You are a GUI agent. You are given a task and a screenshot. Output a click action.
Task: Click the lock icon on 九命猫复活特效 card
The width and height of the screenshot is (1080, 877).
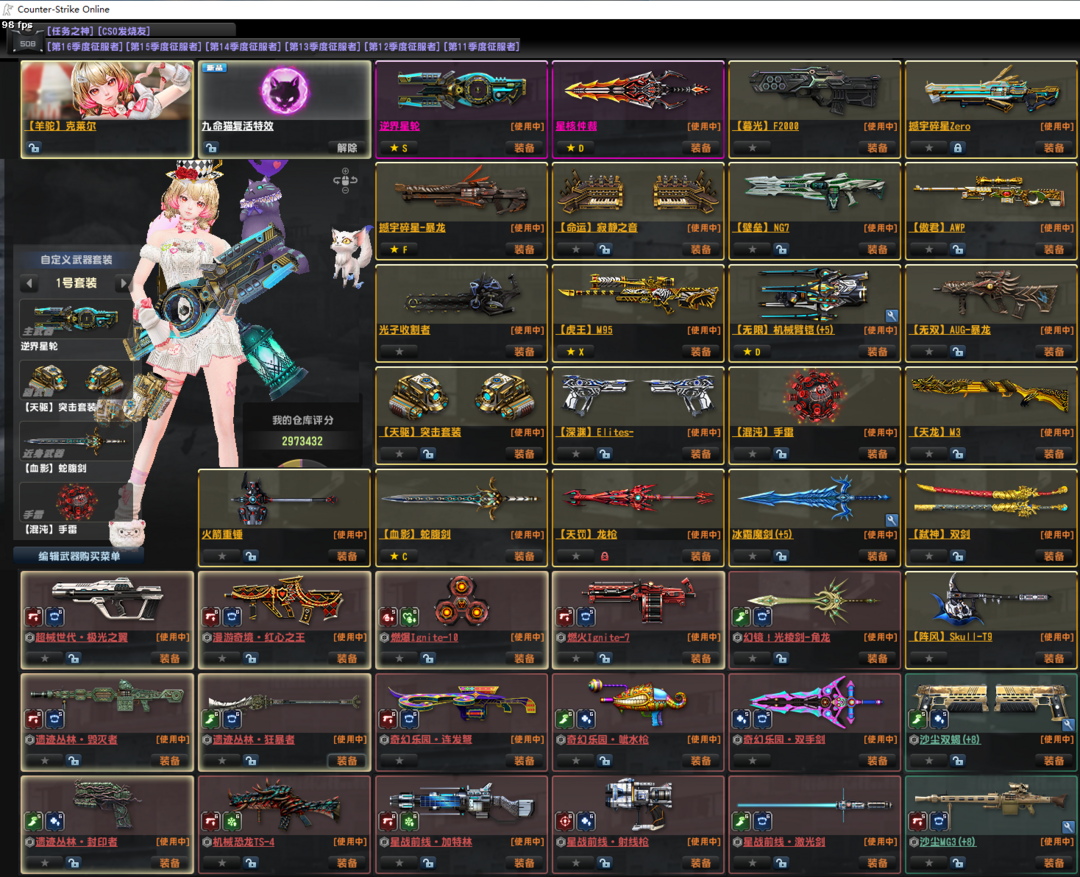tap(211, 147)
